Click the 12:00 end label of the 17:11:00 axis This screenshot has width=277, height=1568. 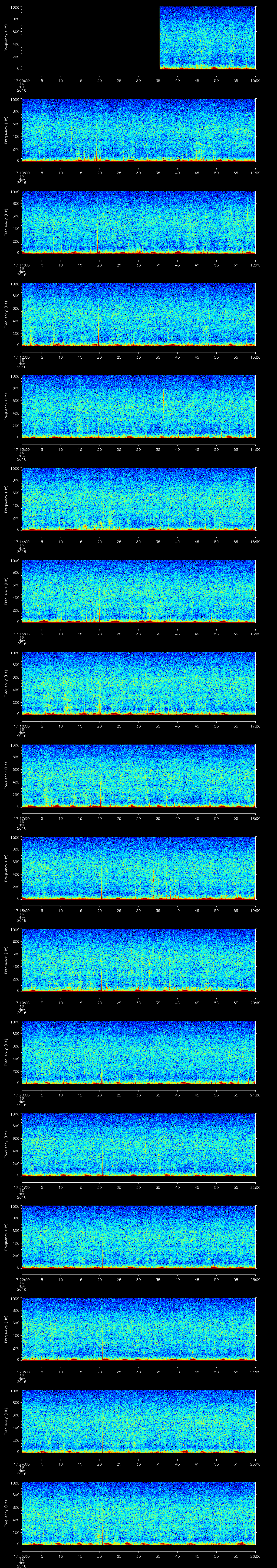255,265
